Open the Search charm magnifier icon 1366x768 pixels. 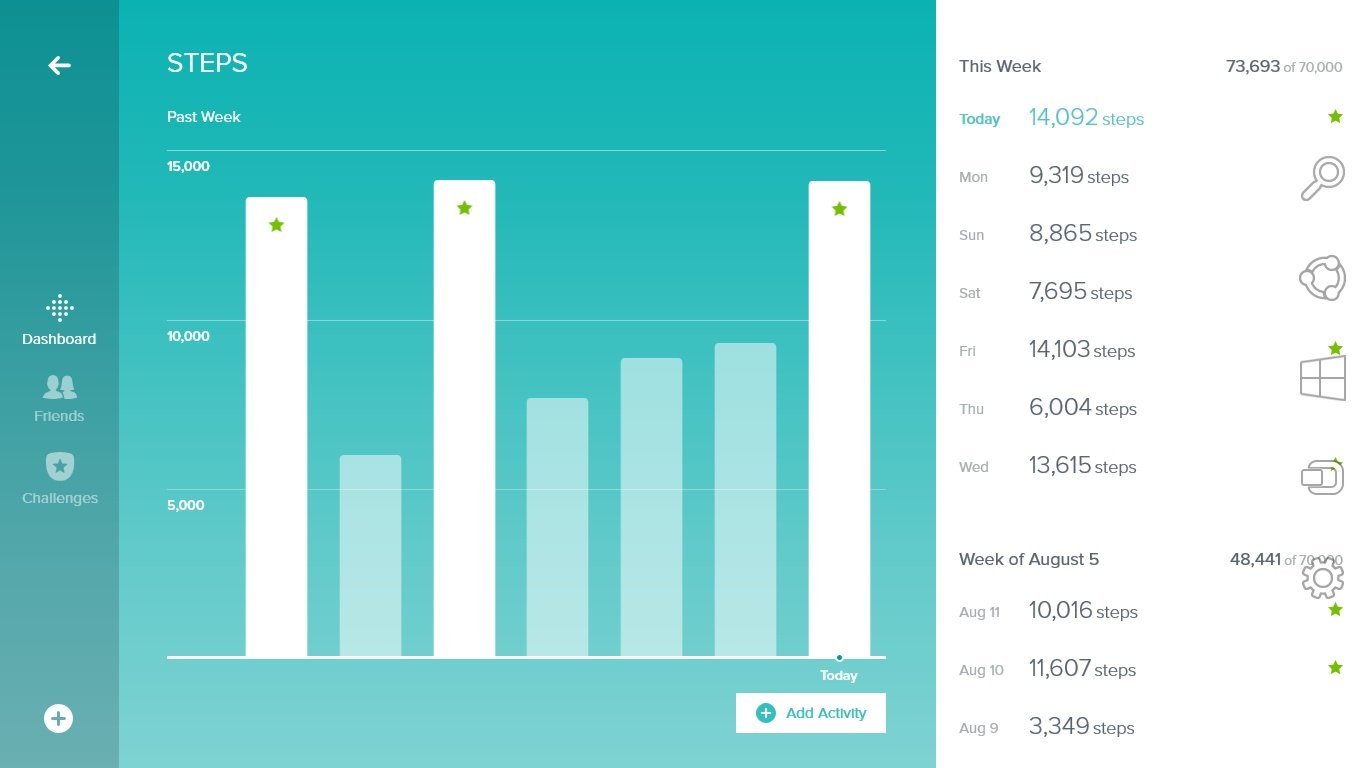tap(1322, 179)
